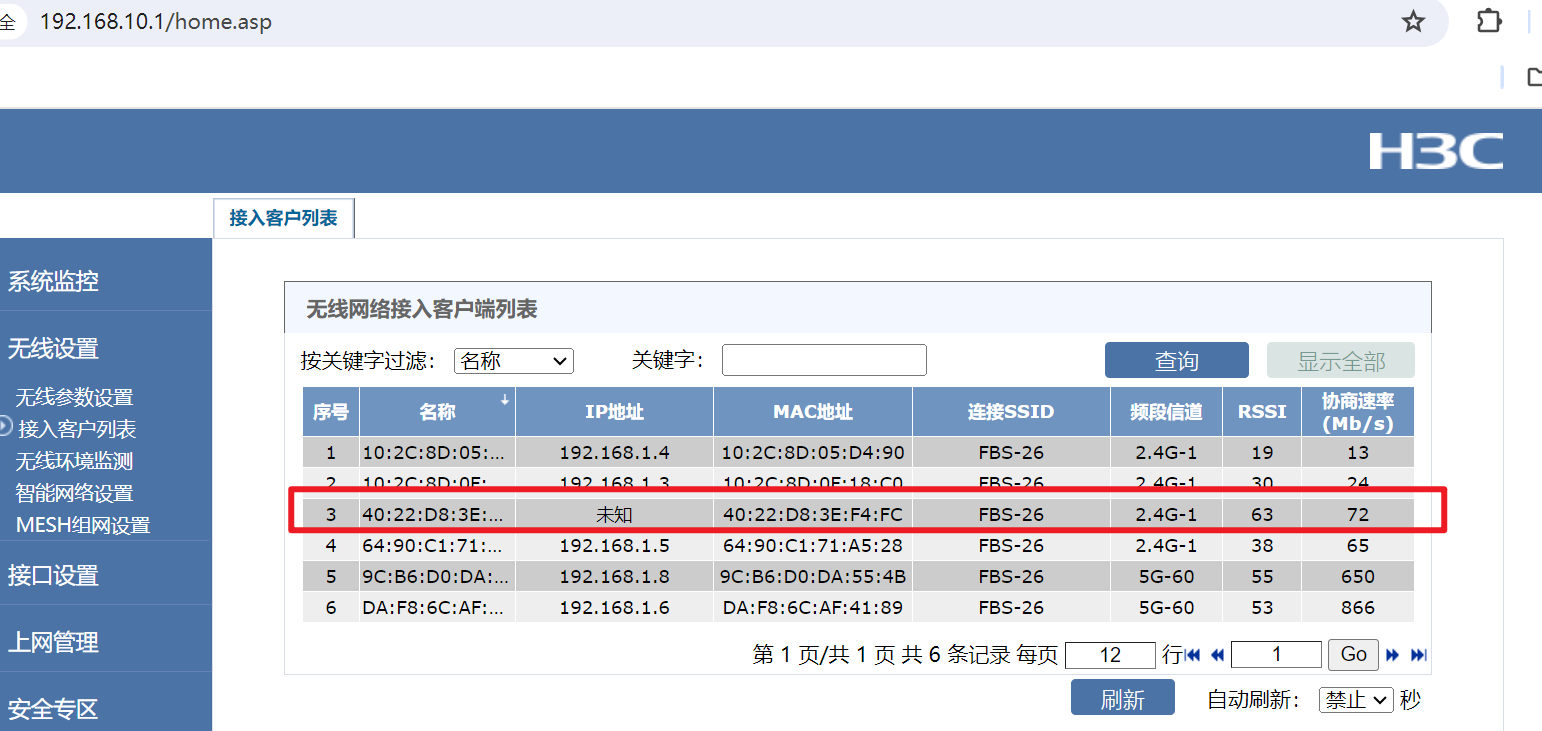1542x731 pixels.
Task: Click IP cell 192.168.1.5
Action: [614, 546]
